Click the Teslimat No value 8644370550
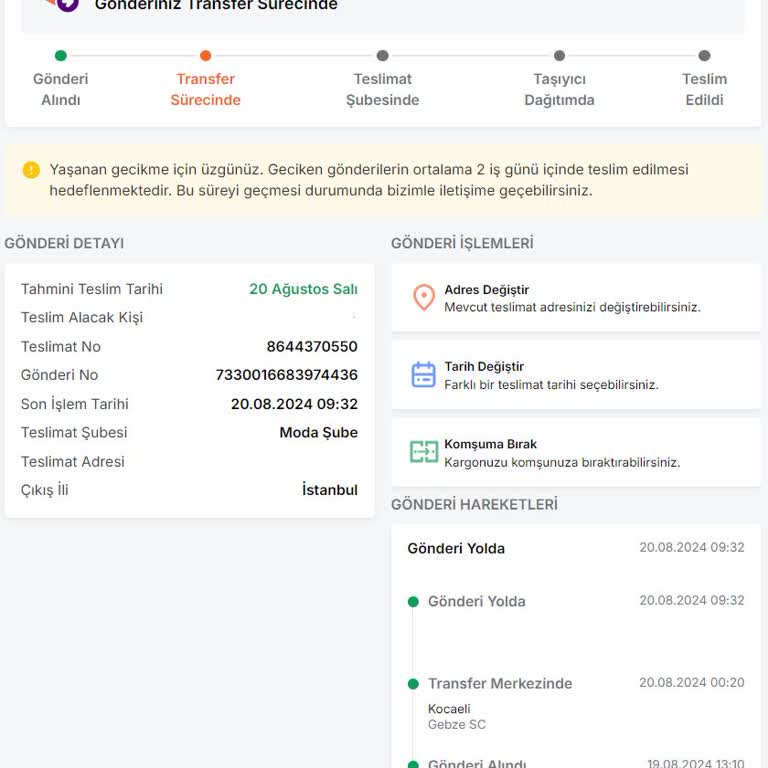Image resolution: width=768 pixels, height=768 pixels. click(x=311, y=347)
